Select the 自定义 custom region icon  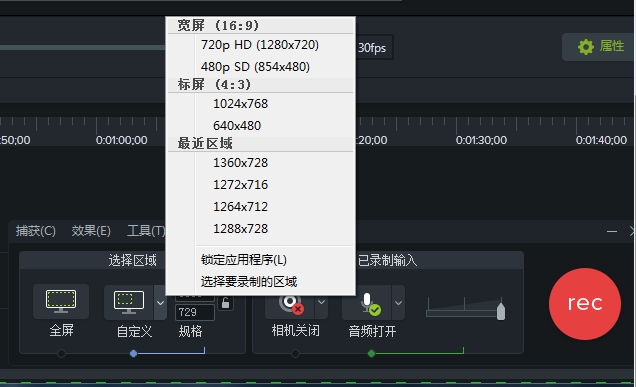tap(129, 303)
